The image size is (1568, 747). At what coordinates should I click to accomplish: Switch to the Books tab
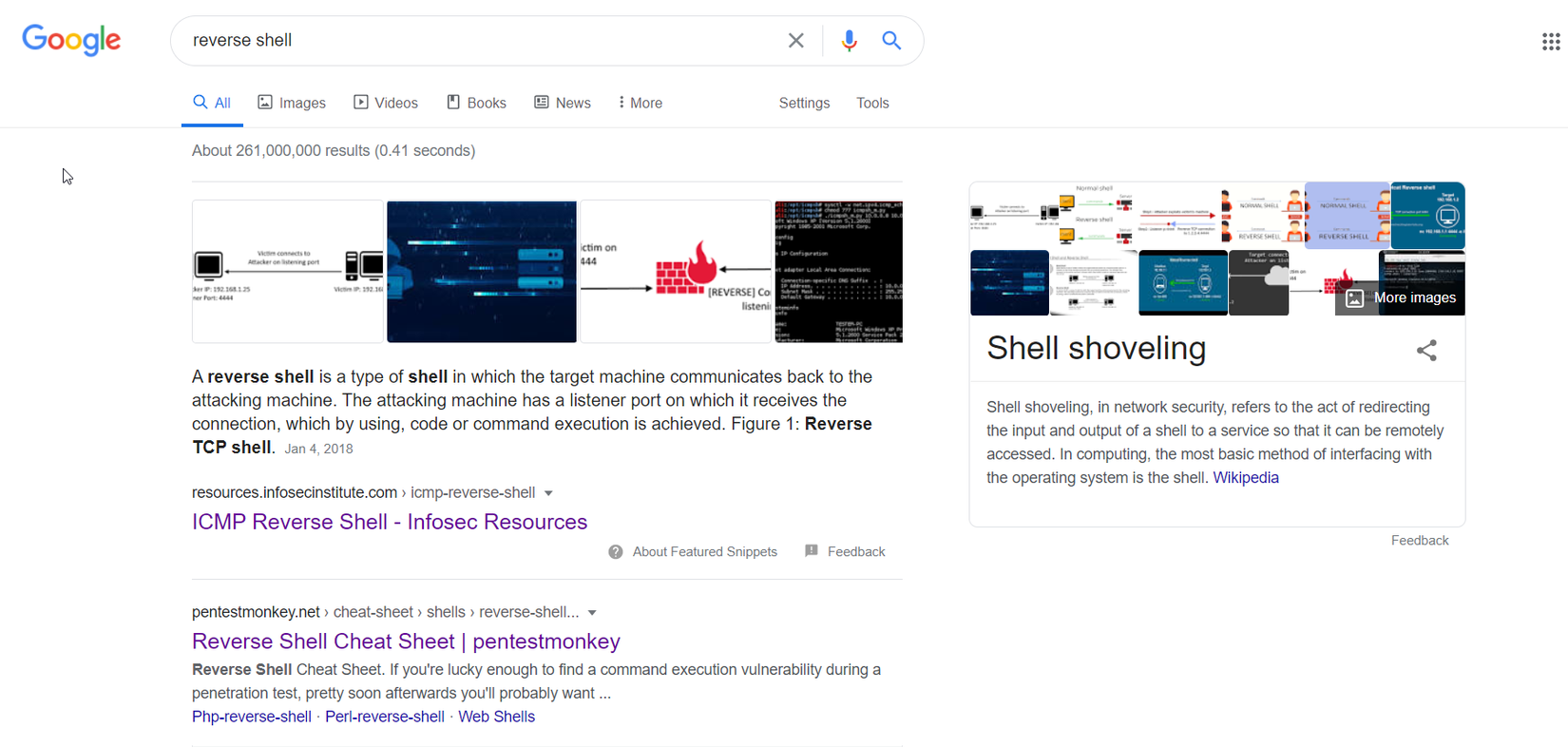pyautogui.click(x=477, y=103)
